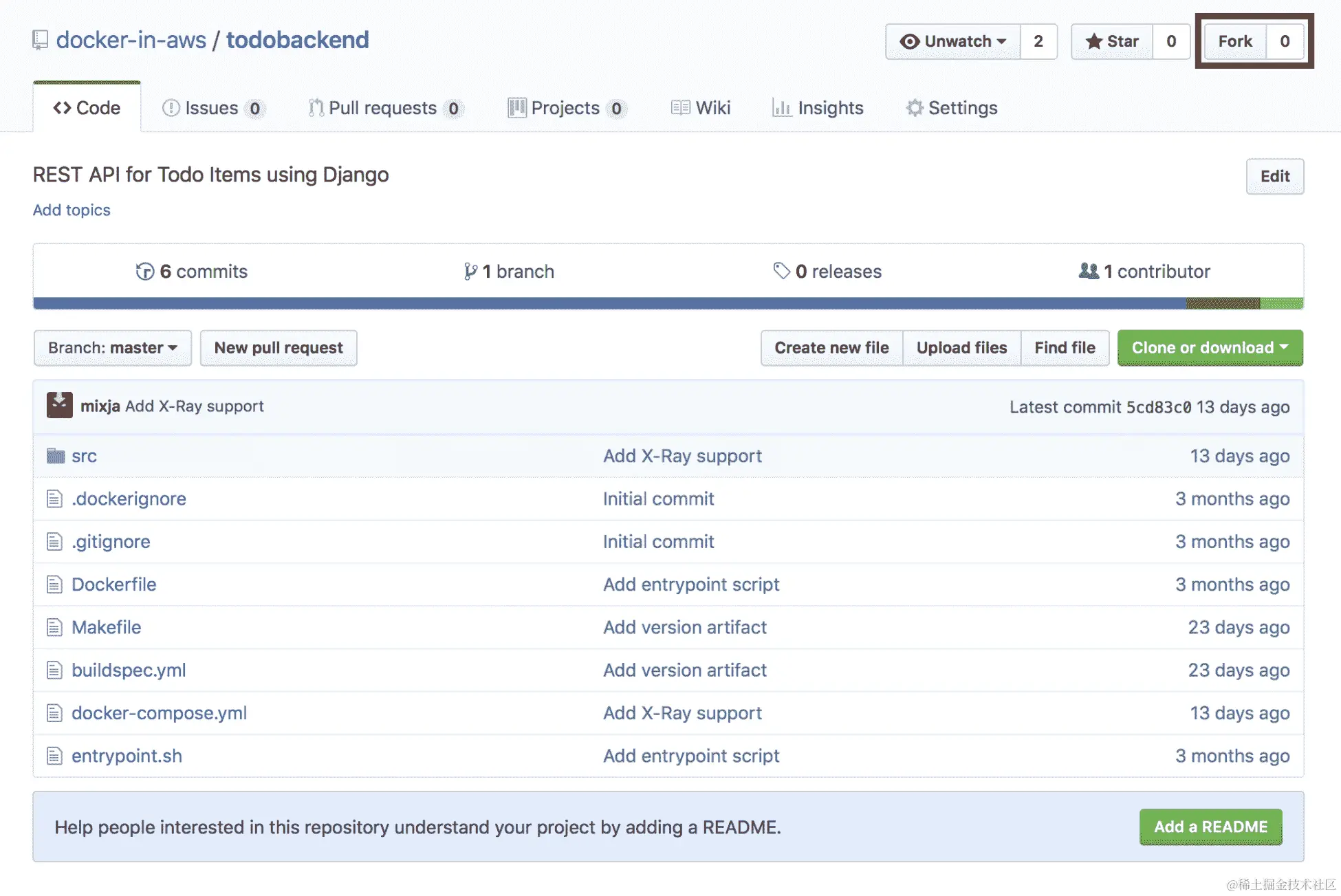Open the Settings tab
1341x896 pixels.
tap(952, 108)
